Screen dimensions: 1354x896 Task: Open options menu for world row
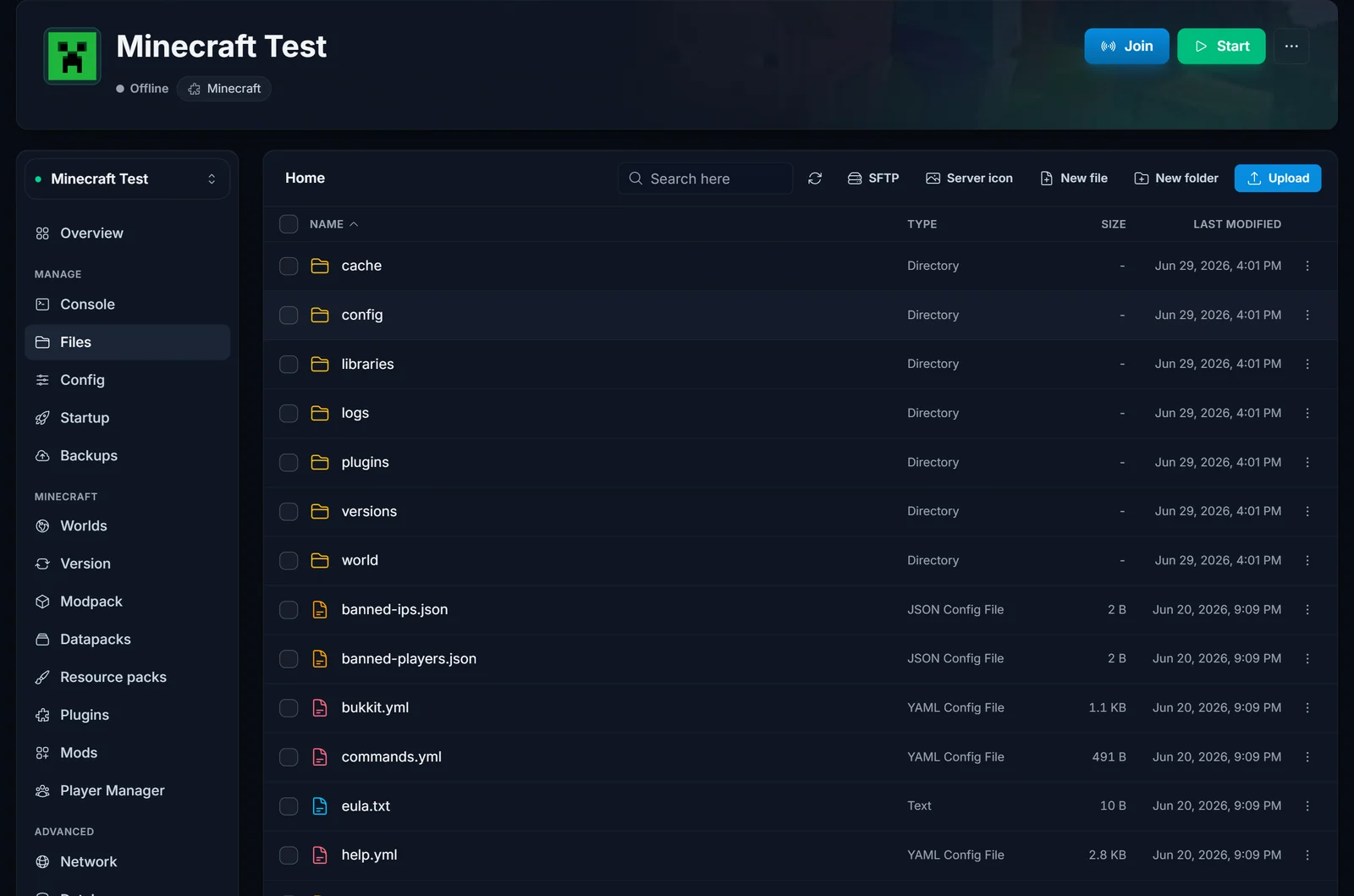pos(1307,560)
